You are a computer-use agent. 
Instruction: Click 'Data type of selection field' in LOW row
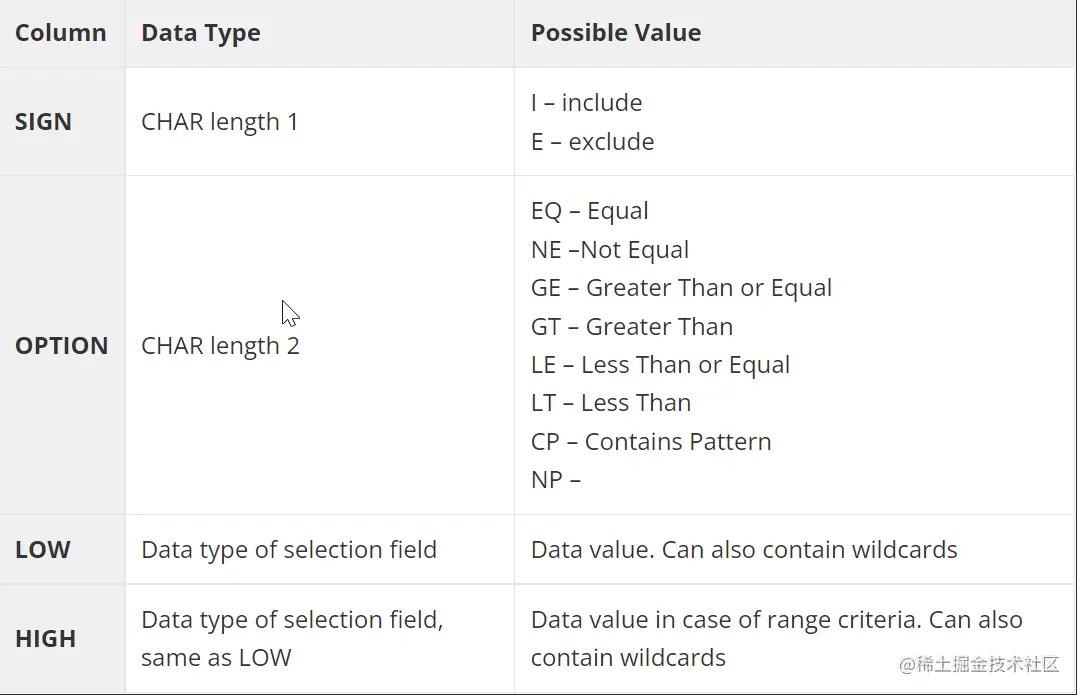(289, 550)
